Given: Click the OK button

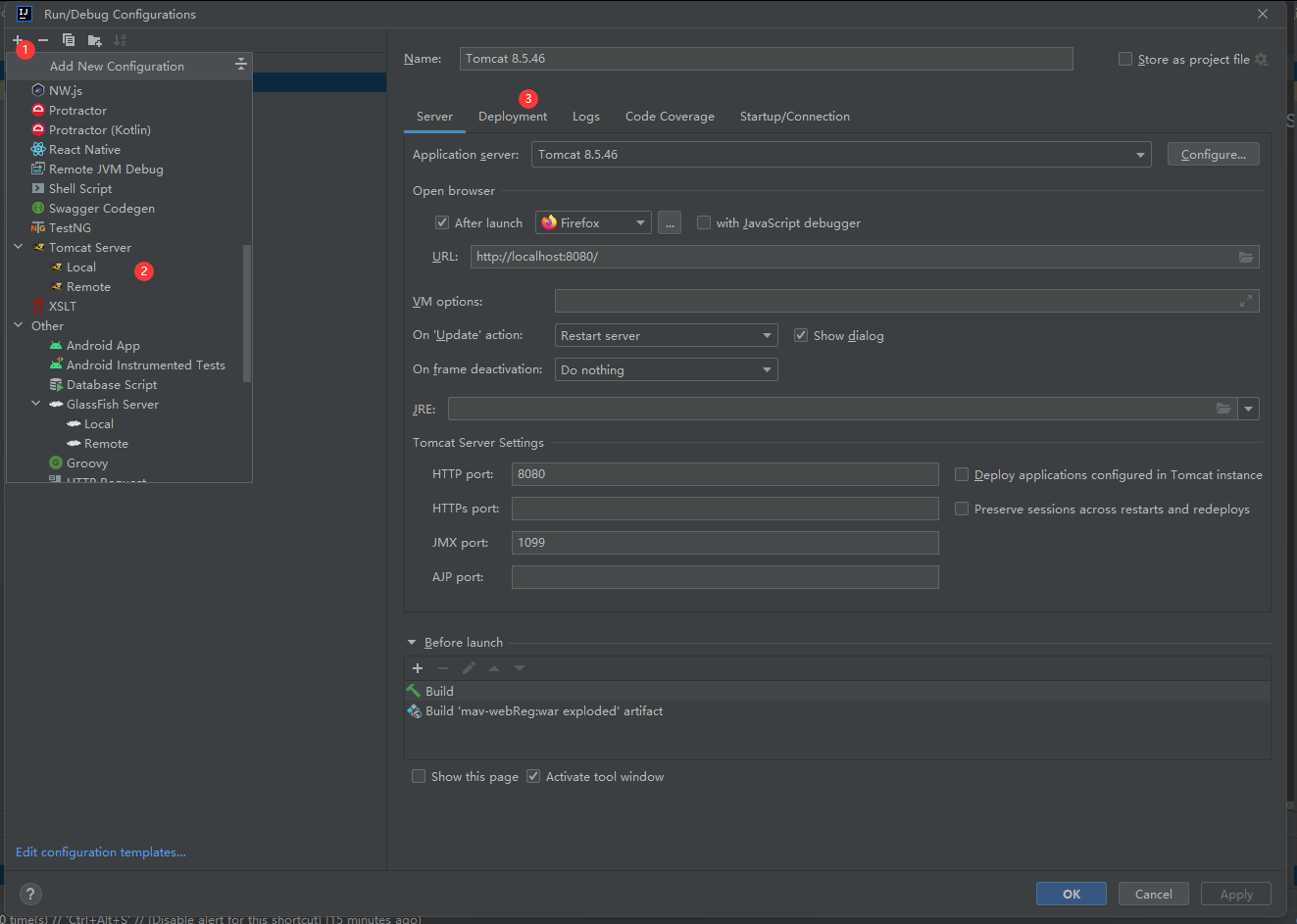Looking at the screenshot, I should click(1072, 894).
